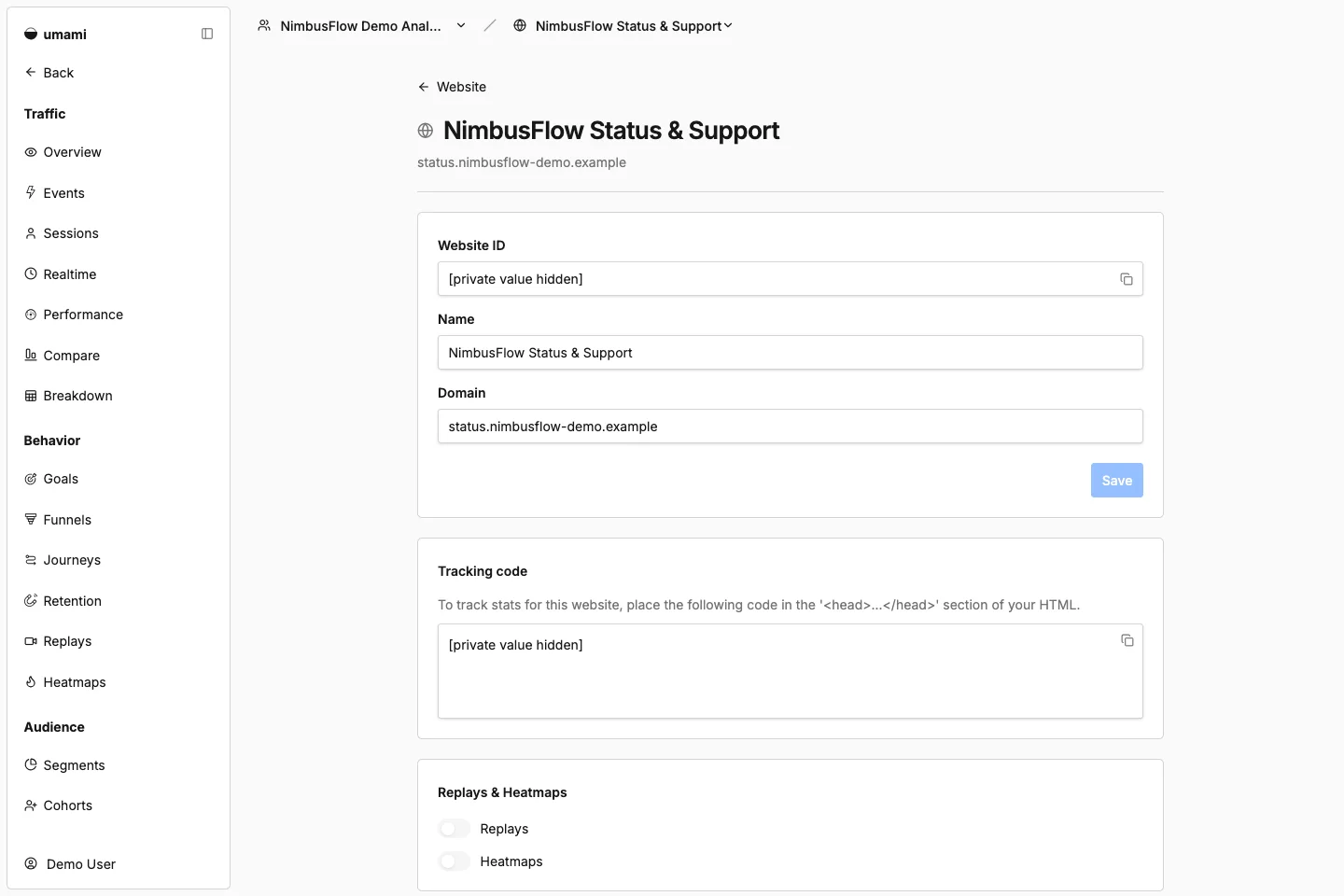Viewport: 1344px width, 896px height.
Task: Click the globe icon beside page title
Action: pyautogui.click(x=426, y=131)
